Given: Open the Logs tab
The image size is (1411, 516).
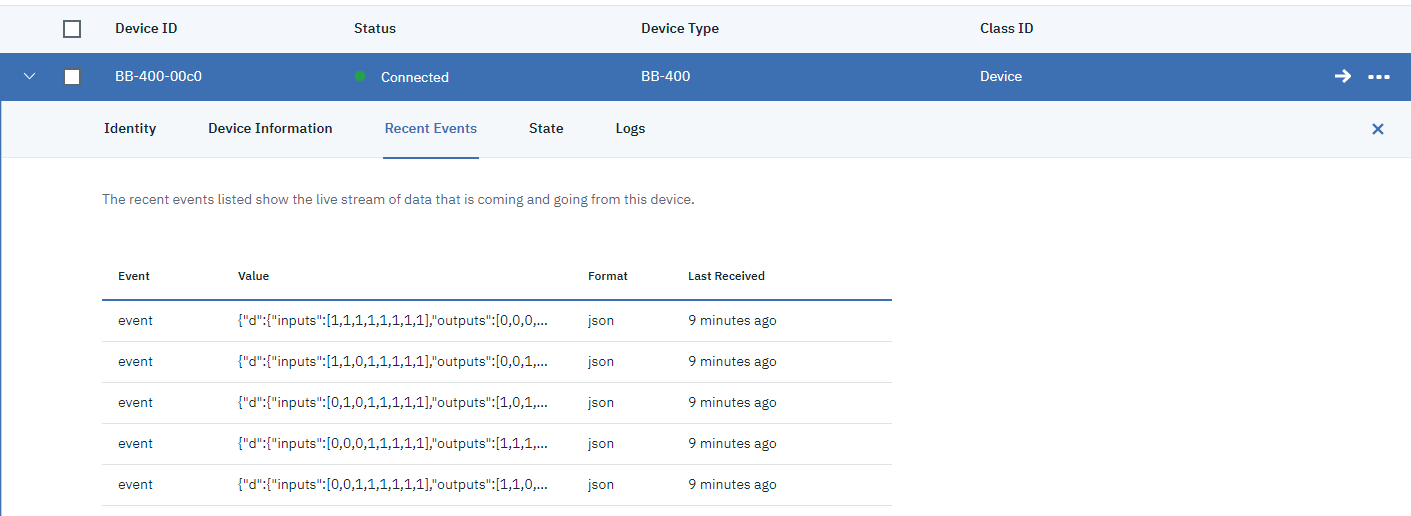Looking at the screenshot, I should tap(630, 129).
